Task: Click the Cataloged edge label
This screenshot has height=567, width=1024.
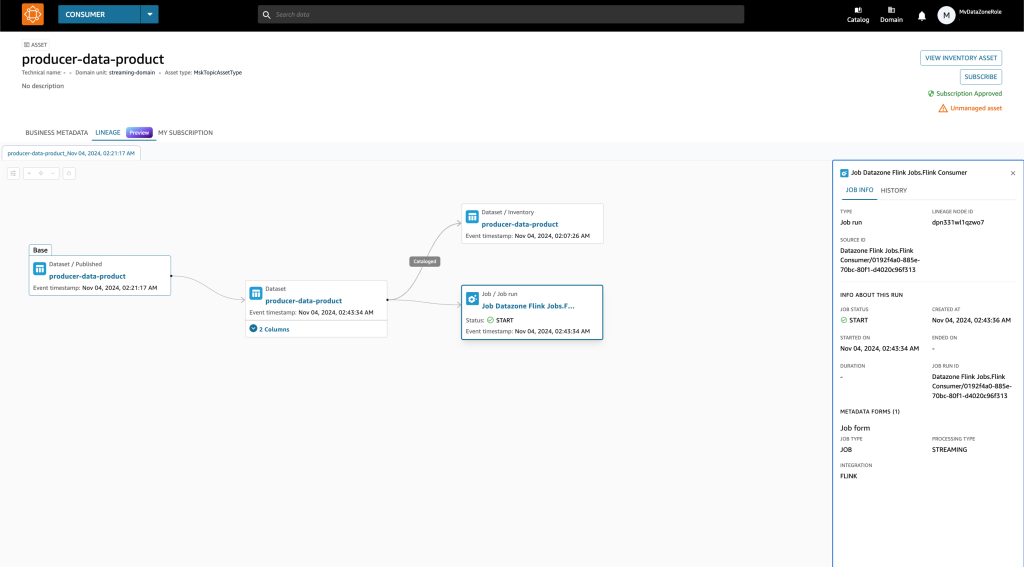Action: (424, 261)
